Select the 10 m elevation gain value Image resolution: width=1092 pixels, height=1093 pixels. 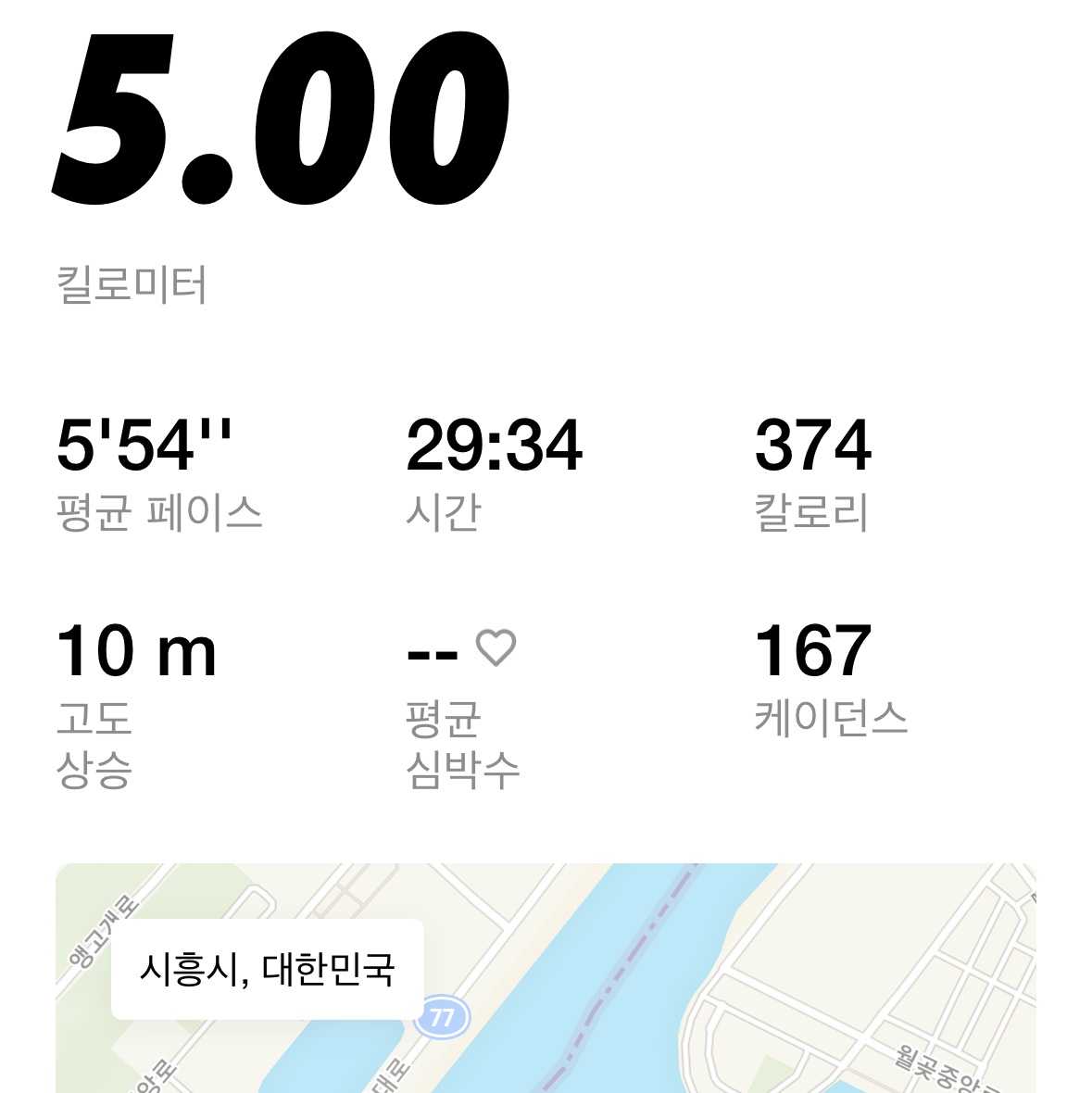[x=136, y=651]
